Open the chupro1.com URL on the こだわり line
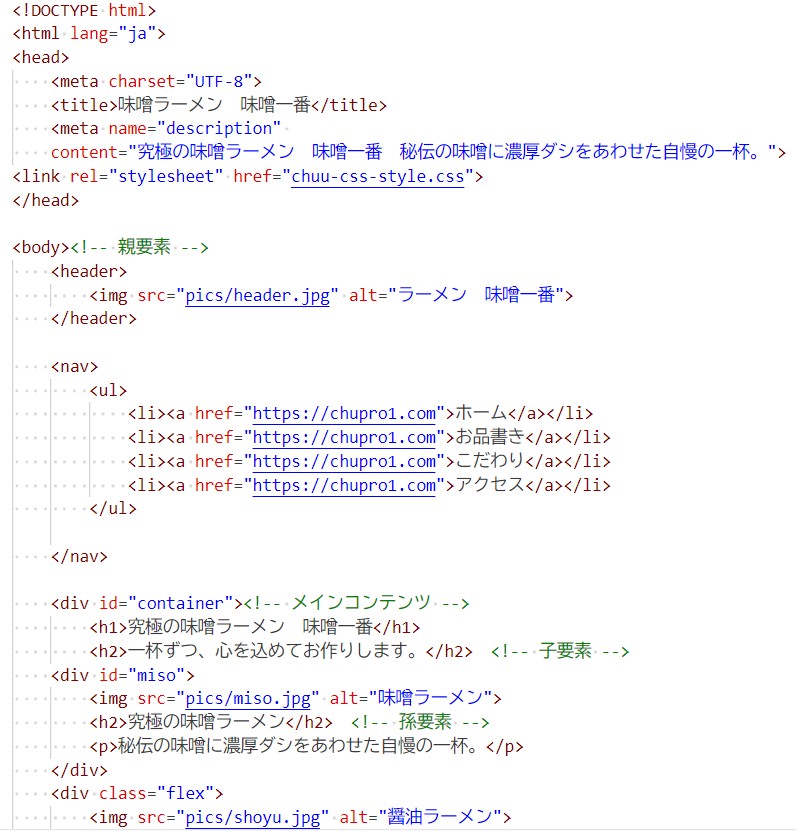 (x=344, y=461)
